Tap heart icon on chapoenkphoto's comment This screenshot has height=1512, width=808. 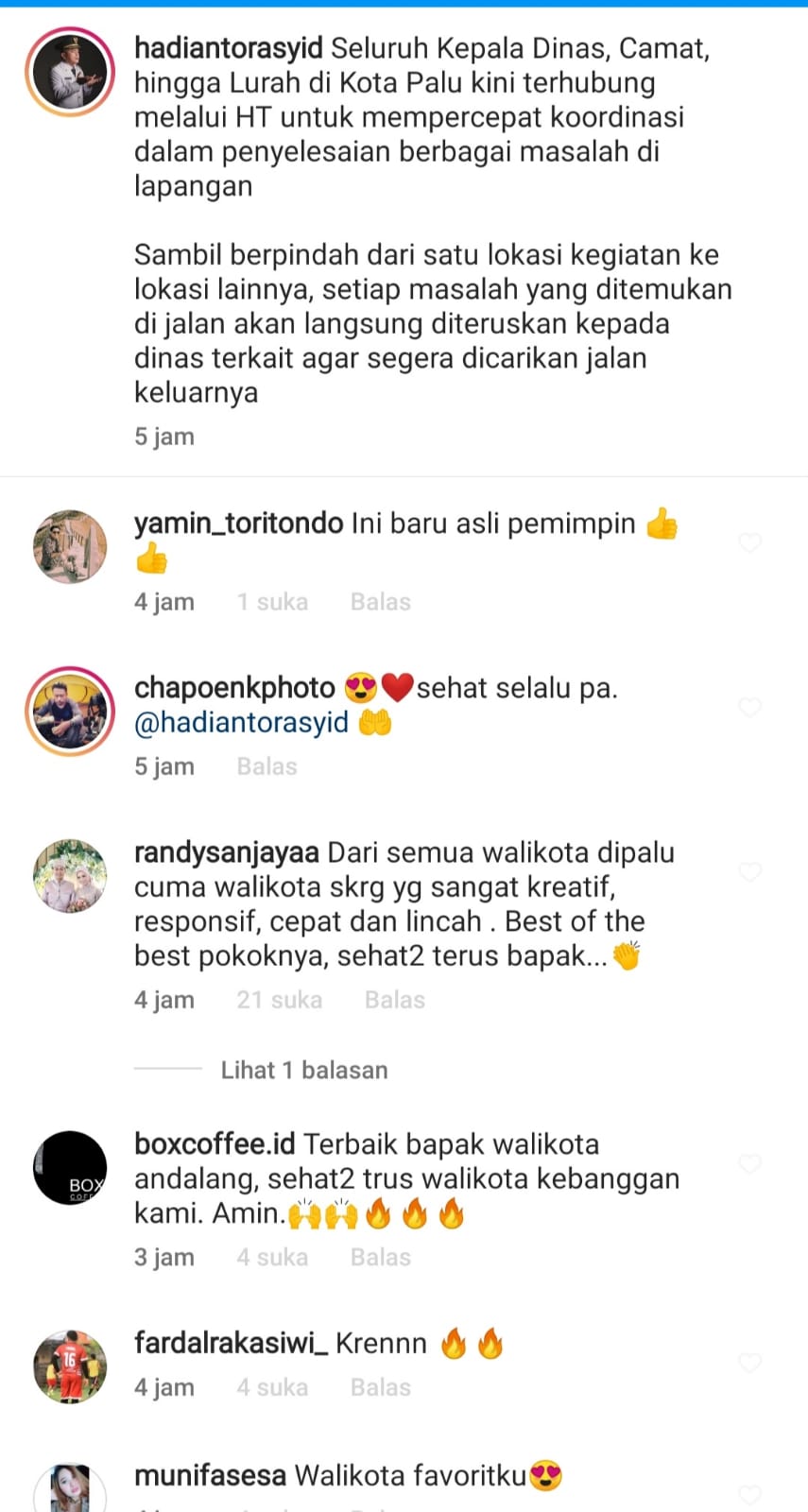(x=749, y=707)
